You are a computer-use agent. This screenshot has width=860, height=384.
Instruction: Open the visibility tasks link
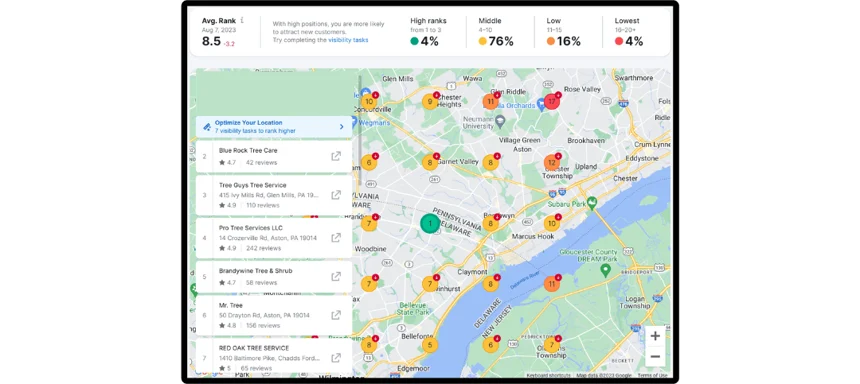click(348, 40)
